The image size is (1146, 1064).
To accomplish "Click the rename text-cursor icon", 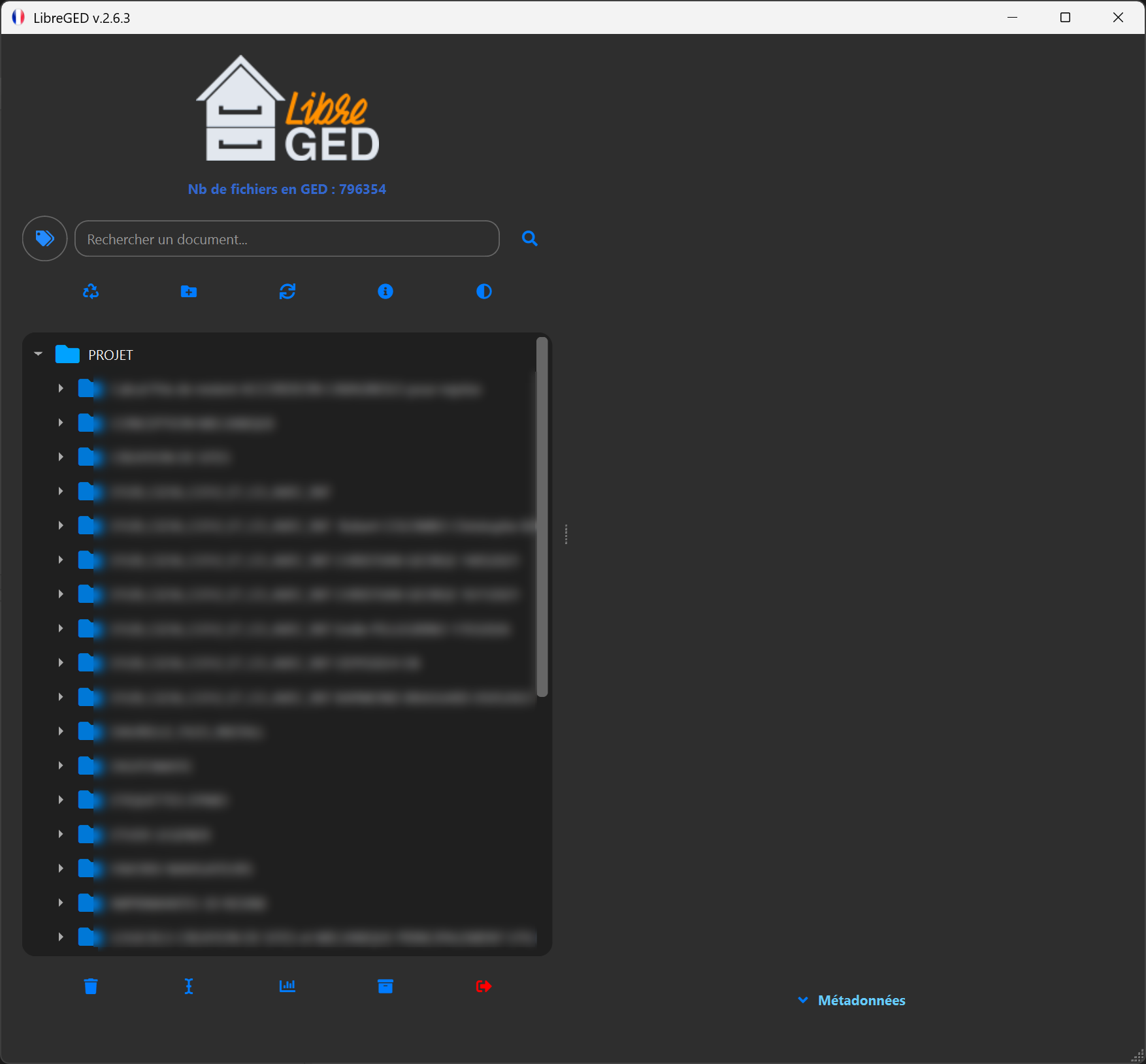I will [189, 986].
